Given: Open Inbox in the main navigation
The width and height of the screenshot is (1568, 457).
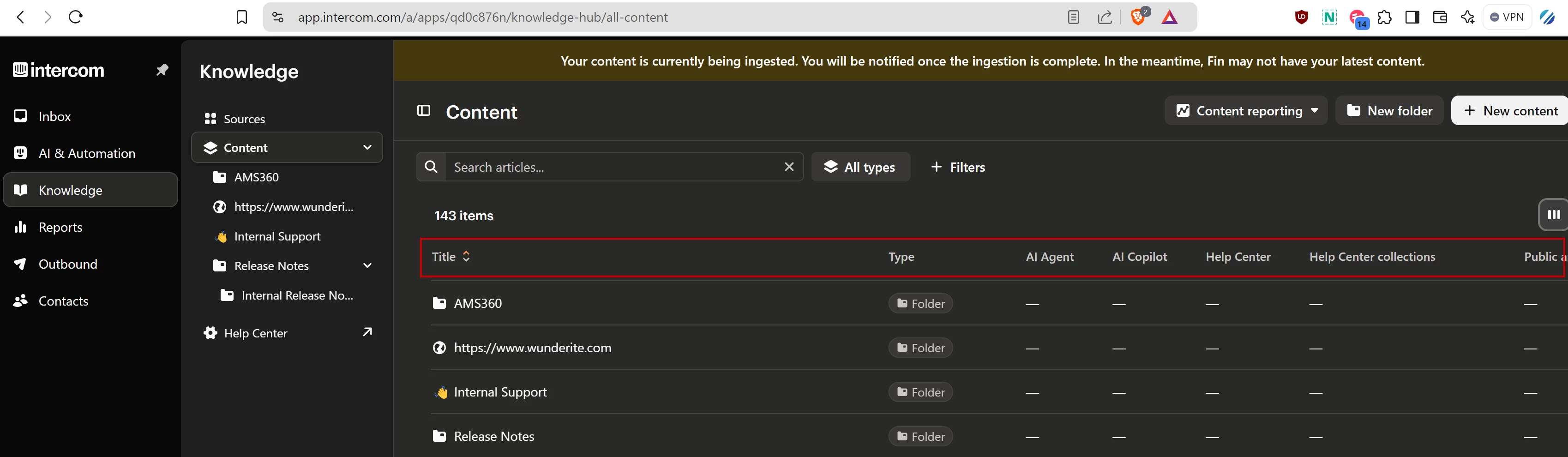Looking at the screenshot, I should click(x=90, y=116).
